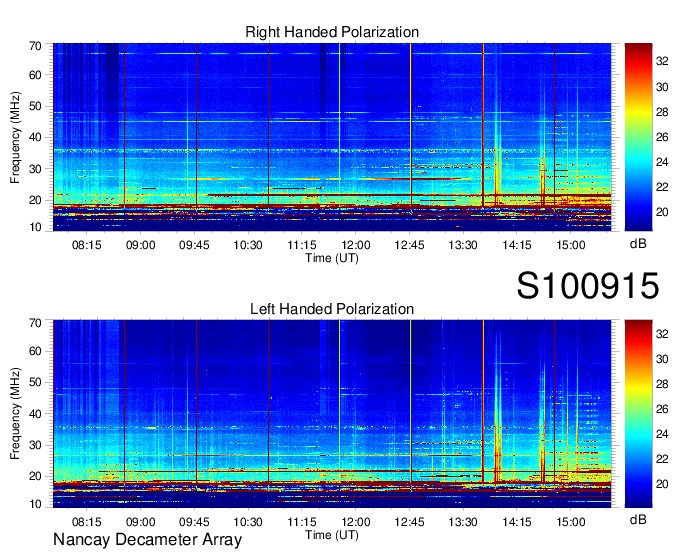Click the 10:30 time tick on Right Handed plot

click(x=248, y=245)
